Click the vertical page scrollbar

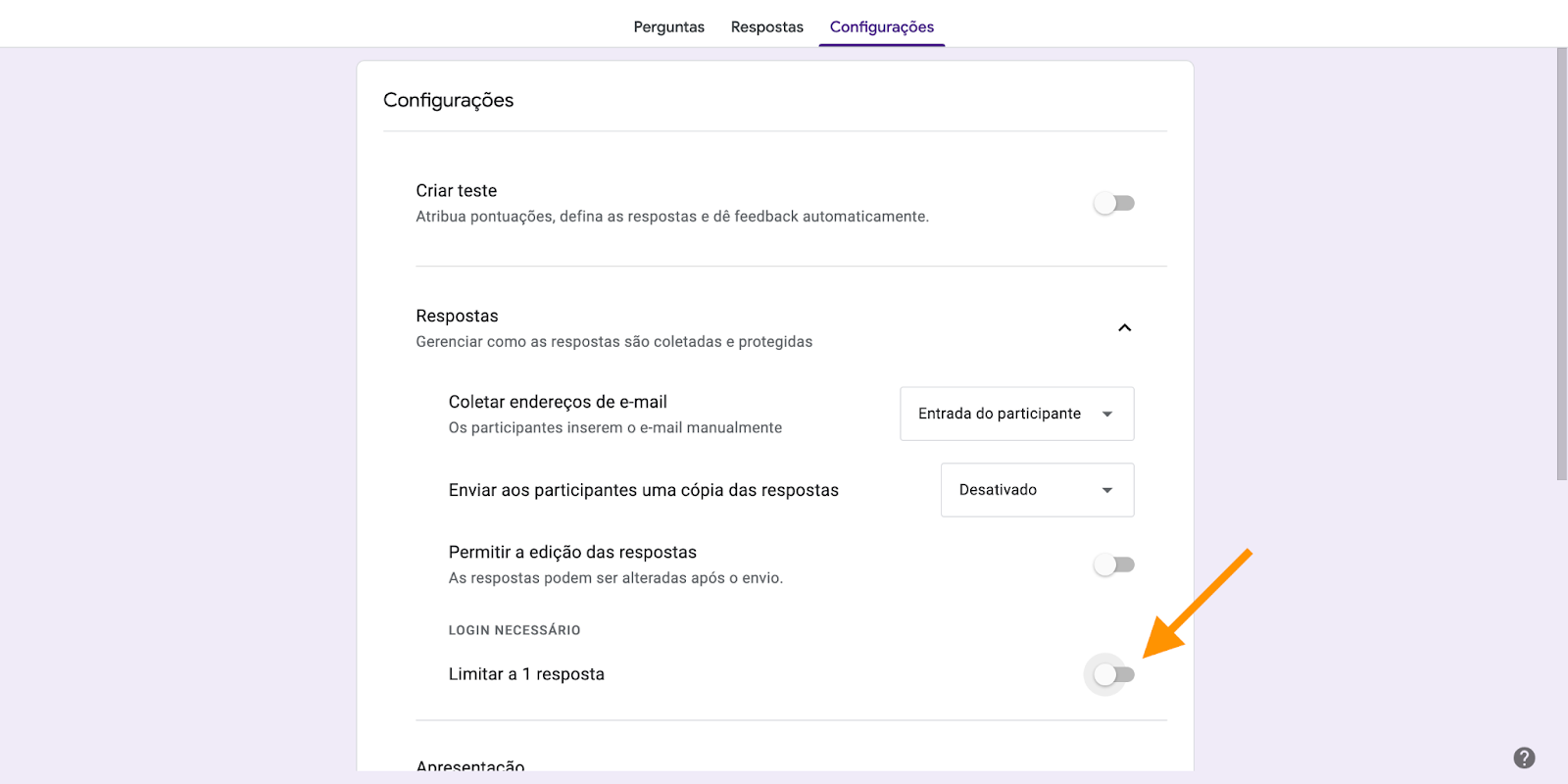click(1561, 265)
